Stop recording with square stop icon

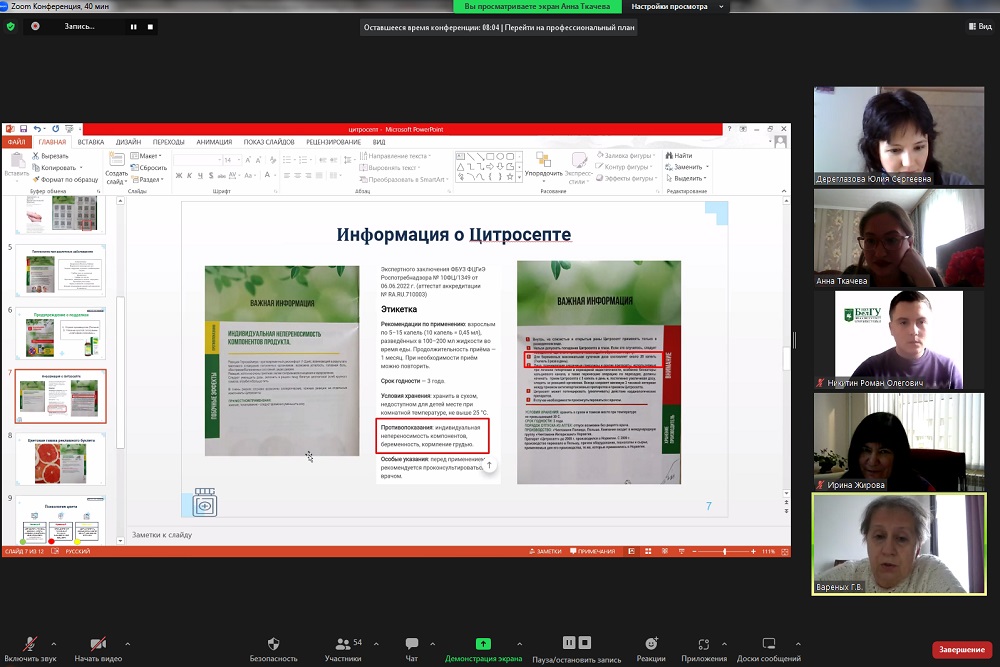(150, 27)
